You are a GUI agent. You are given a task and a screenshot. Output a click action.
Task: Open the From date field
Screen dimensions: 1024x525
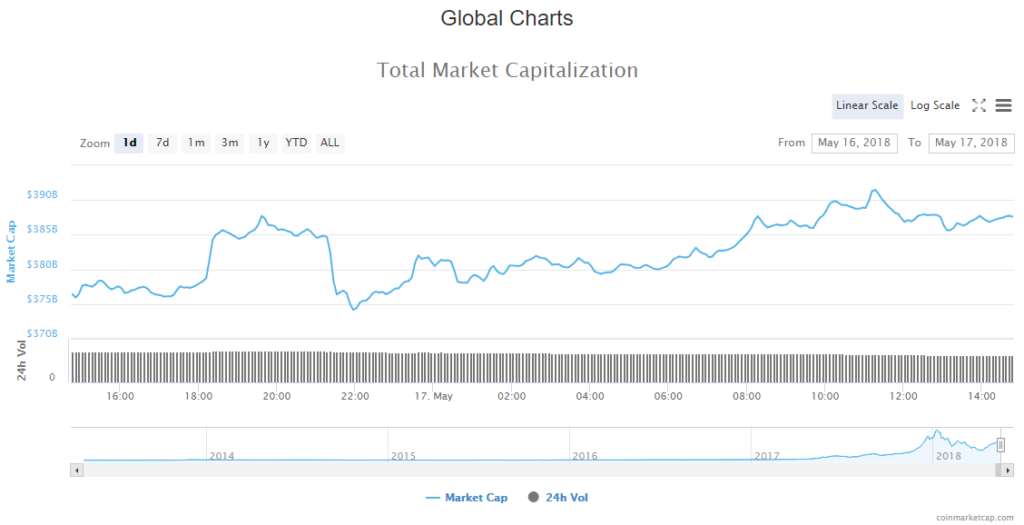click(x=854, y=143)
